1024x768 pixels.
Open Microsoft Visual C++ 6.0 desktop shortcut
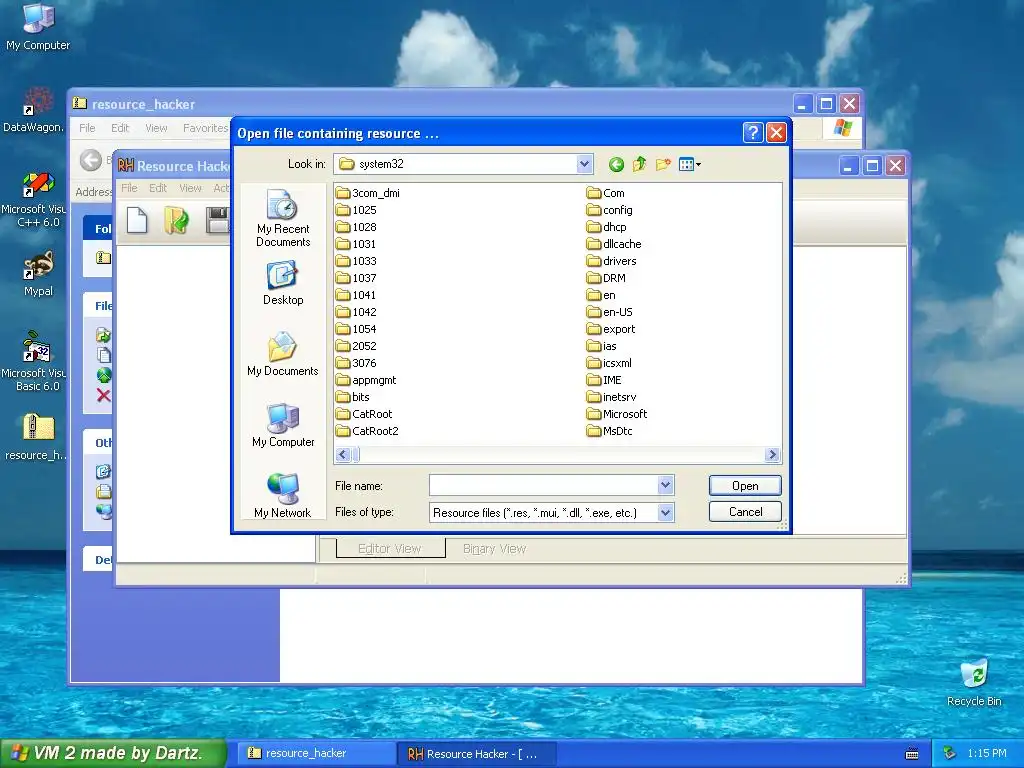click(x=34, y=200)
